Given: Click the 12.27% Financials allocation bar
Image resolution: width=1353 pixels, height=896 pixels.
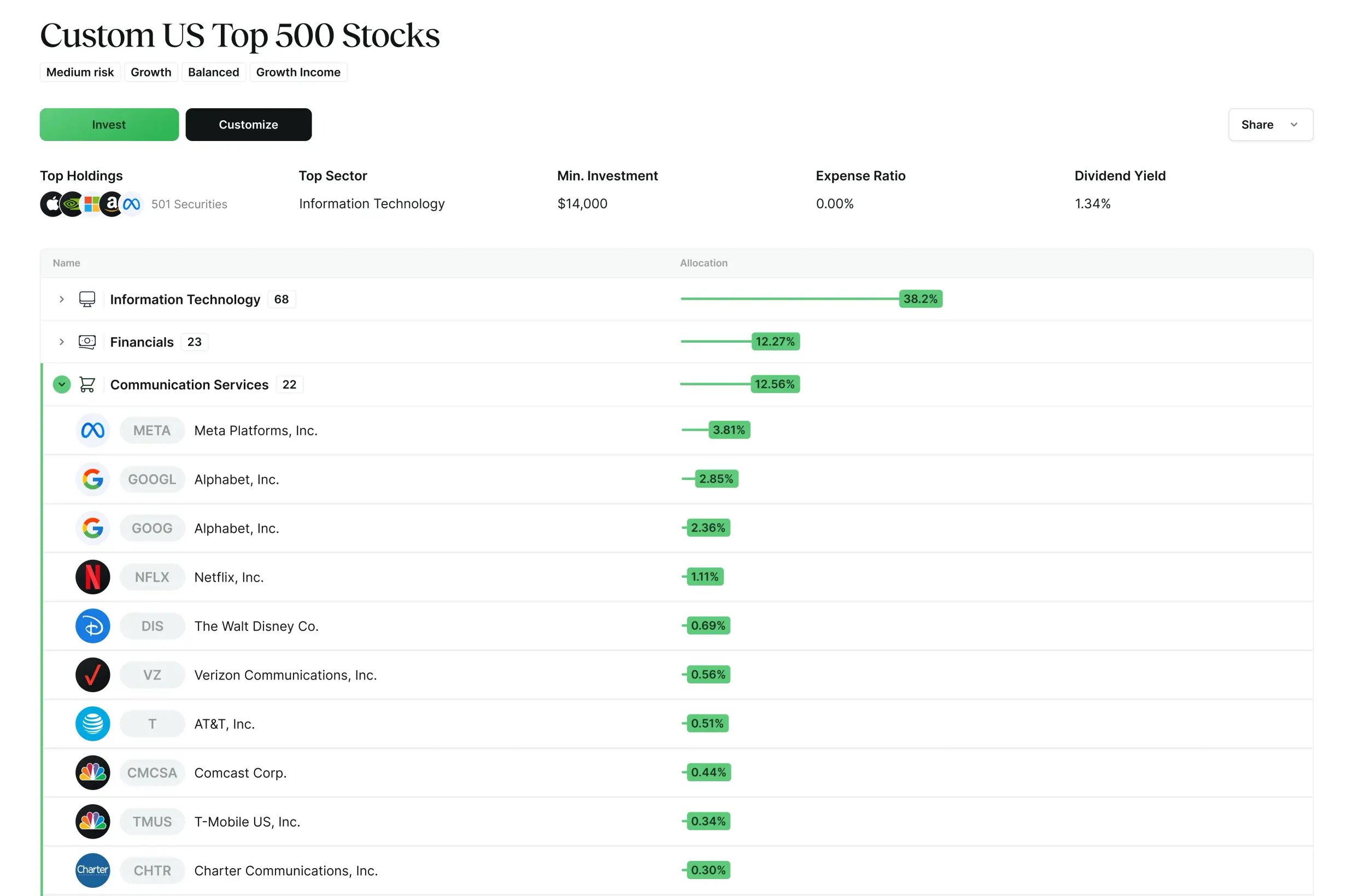Looking at the screenshot, I should click(x=740, y=341).
